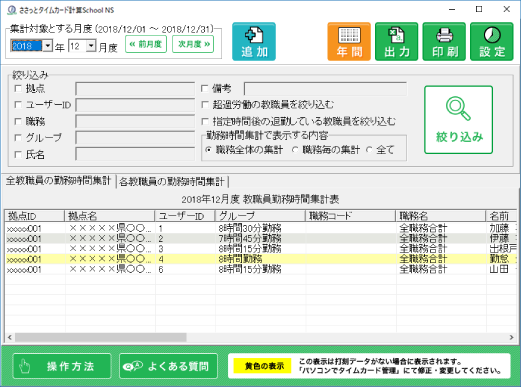Click the app icon in title bar
This screenshot has height=387, width=521.
12,10
